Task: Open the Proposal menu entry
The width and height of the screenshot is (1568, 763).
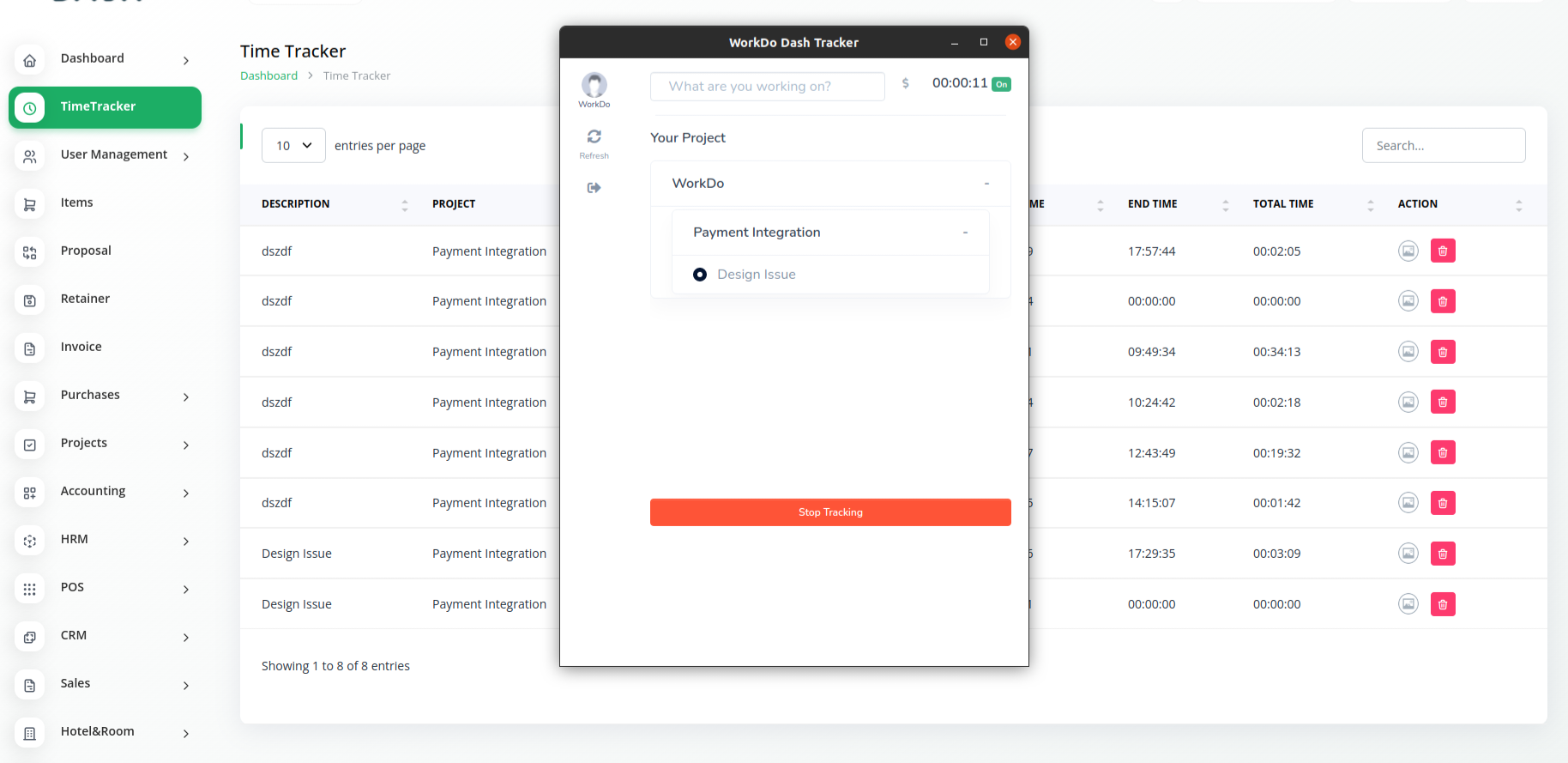Action: 86,251
